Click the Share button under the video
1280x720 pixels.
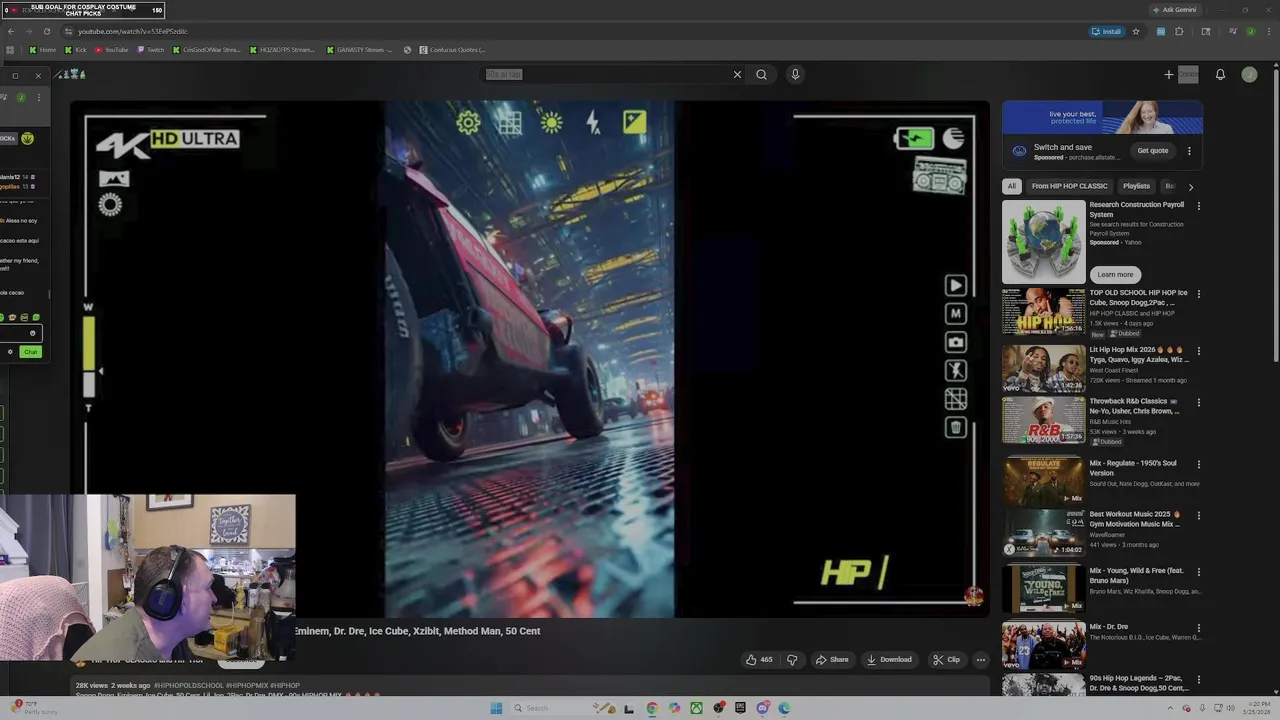click(832, 660)
